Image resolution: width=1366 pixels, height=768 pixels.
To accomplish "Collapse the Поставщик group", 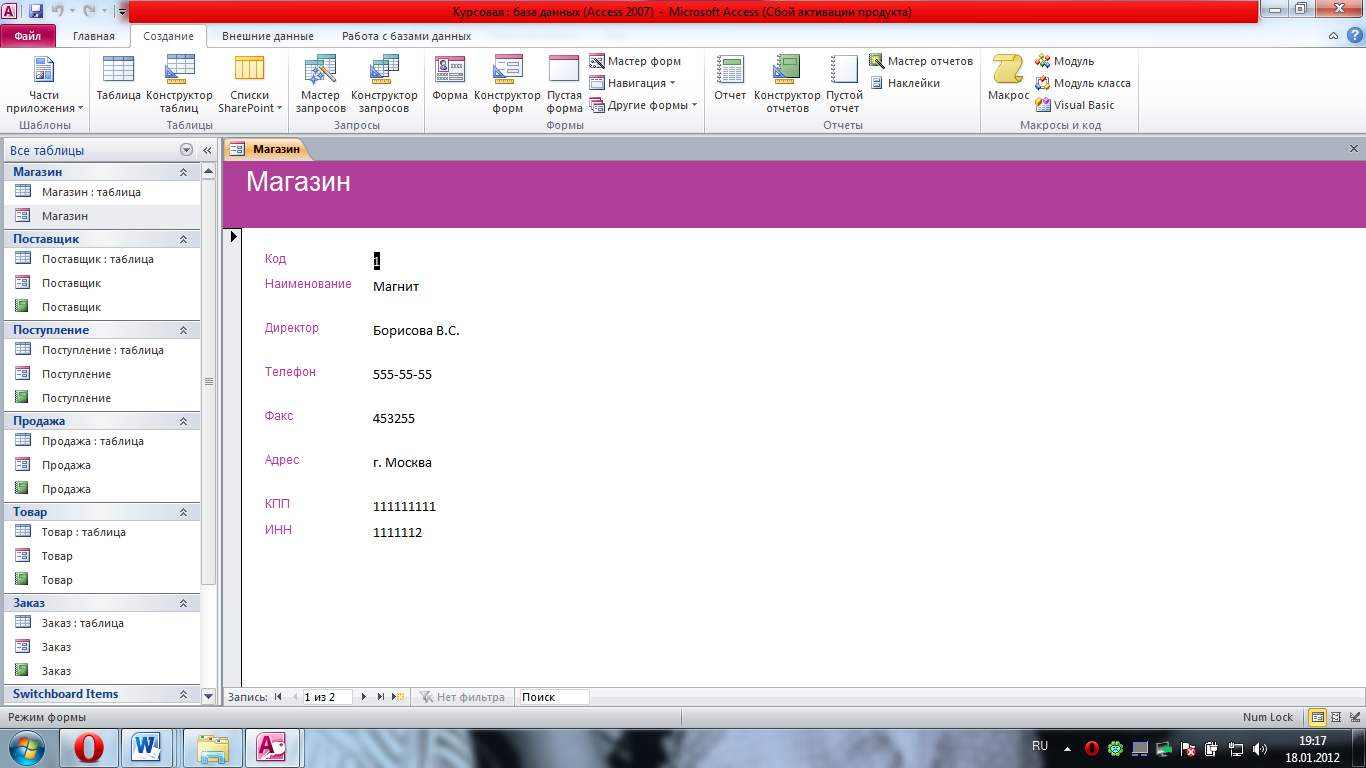I will pyautogui.click(x=183, y=239).
